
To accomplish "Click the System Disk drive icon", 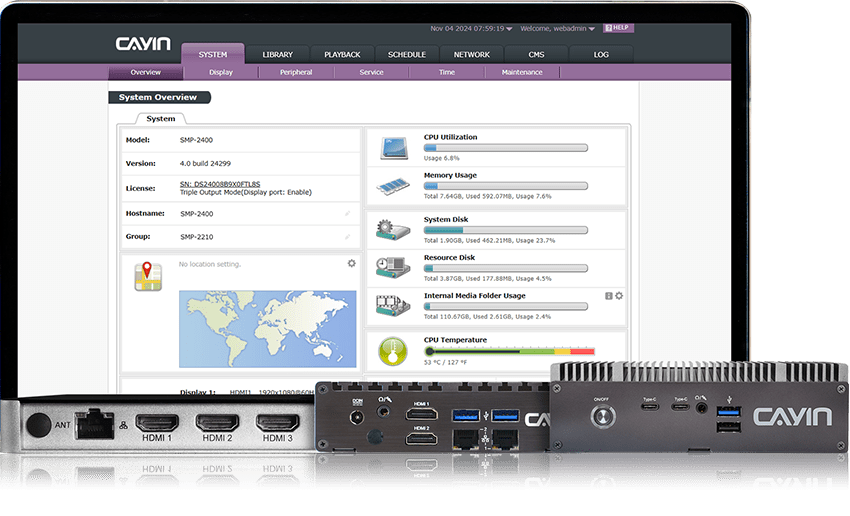I will 393,231.
